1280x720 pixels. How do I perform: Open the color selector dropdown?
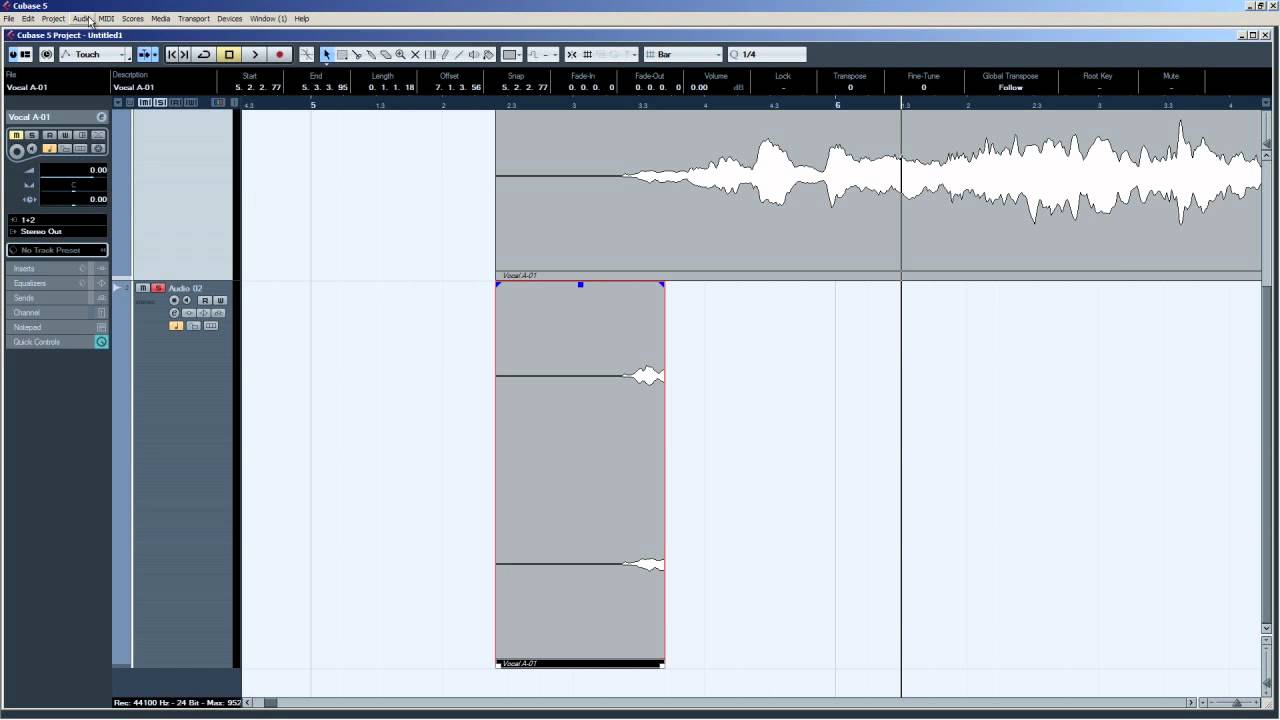tap(511, 54)
